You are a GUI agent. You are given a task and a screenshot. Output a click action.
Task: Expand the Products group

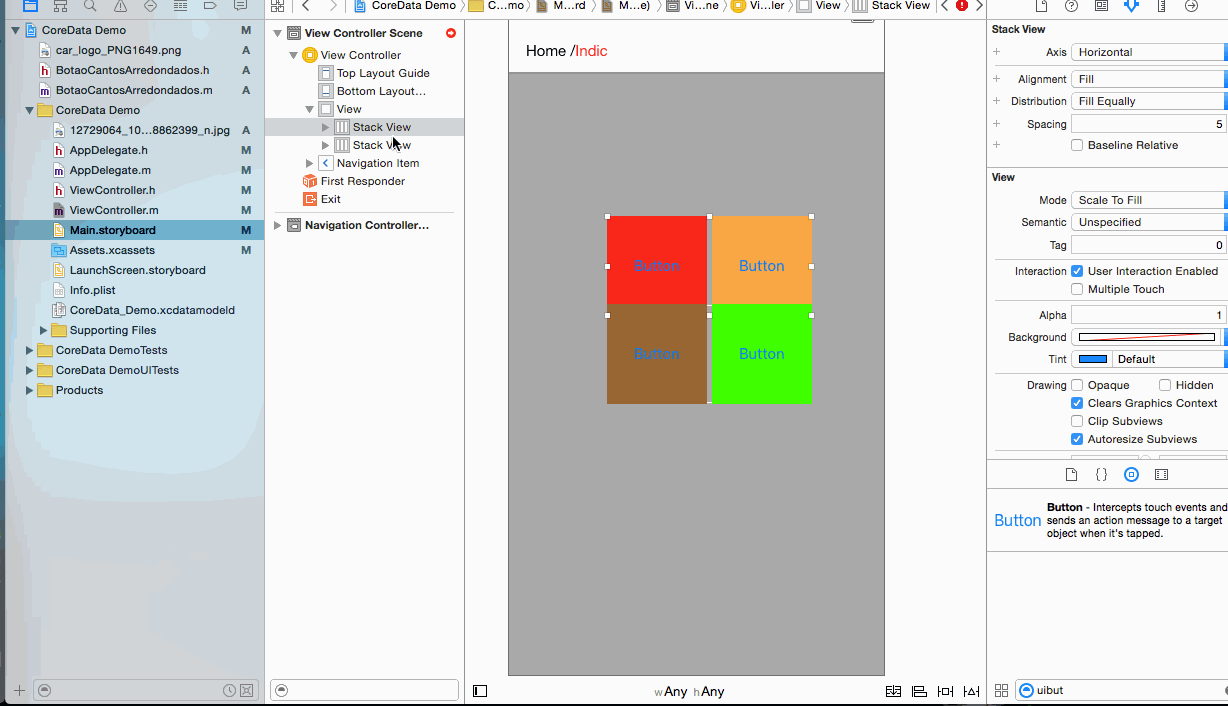29,390
